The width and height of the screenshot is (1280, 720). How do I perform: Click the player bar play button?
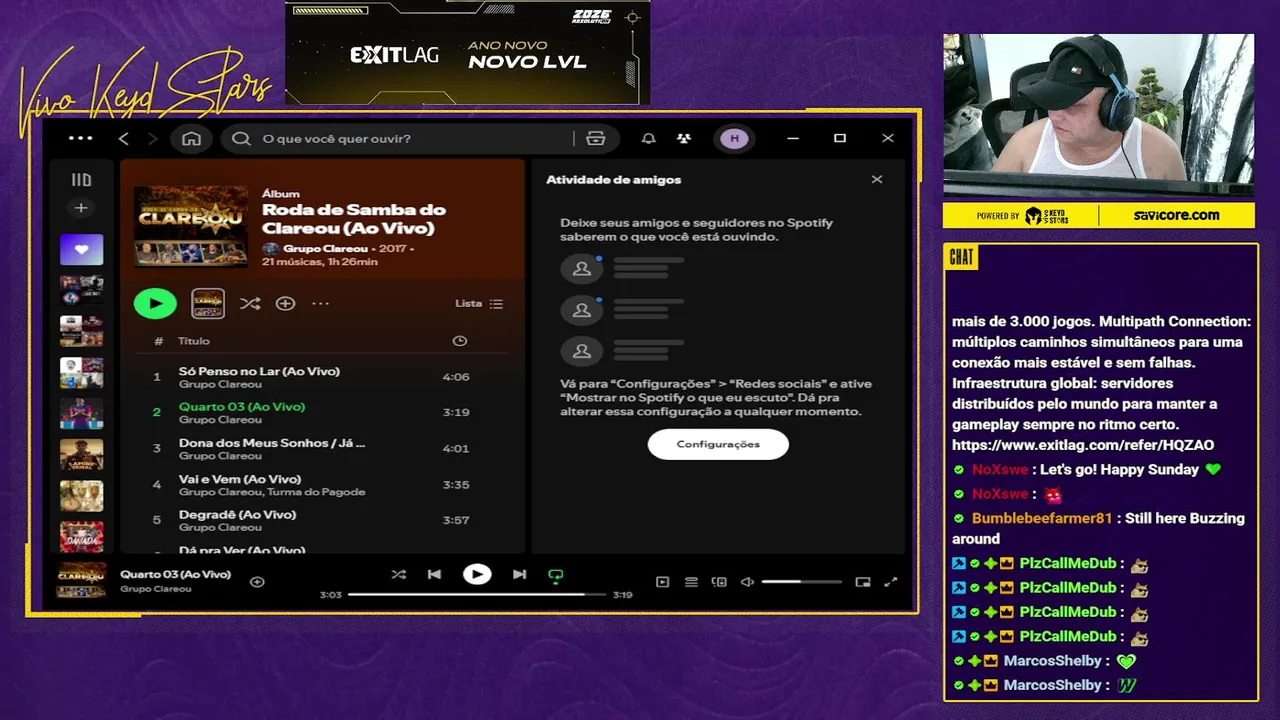click(x=477, y=574)
